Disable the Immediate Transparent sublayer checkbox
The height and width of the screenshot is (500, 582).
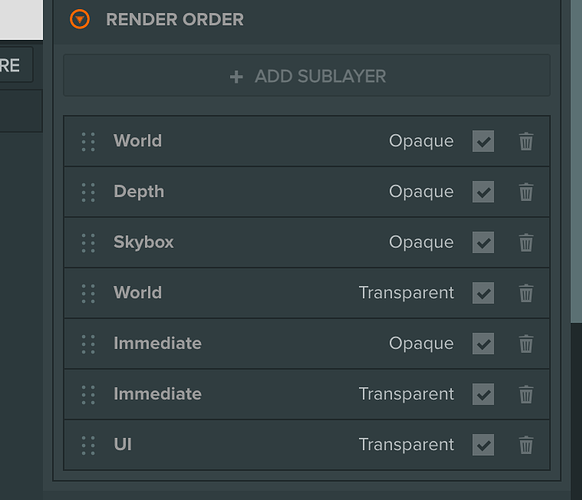click(x=483, y=394)
